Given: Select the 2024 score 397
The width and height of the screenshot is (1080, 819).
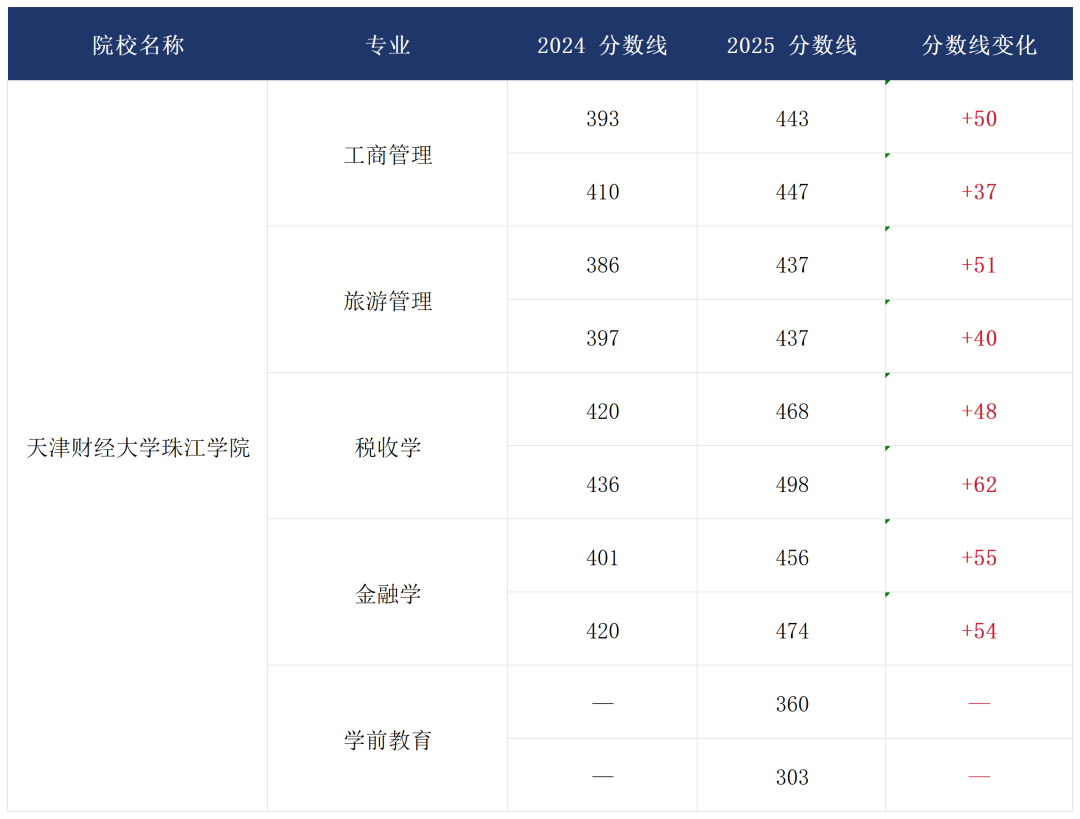Looking at the screenshot, I should coord(603,338).
